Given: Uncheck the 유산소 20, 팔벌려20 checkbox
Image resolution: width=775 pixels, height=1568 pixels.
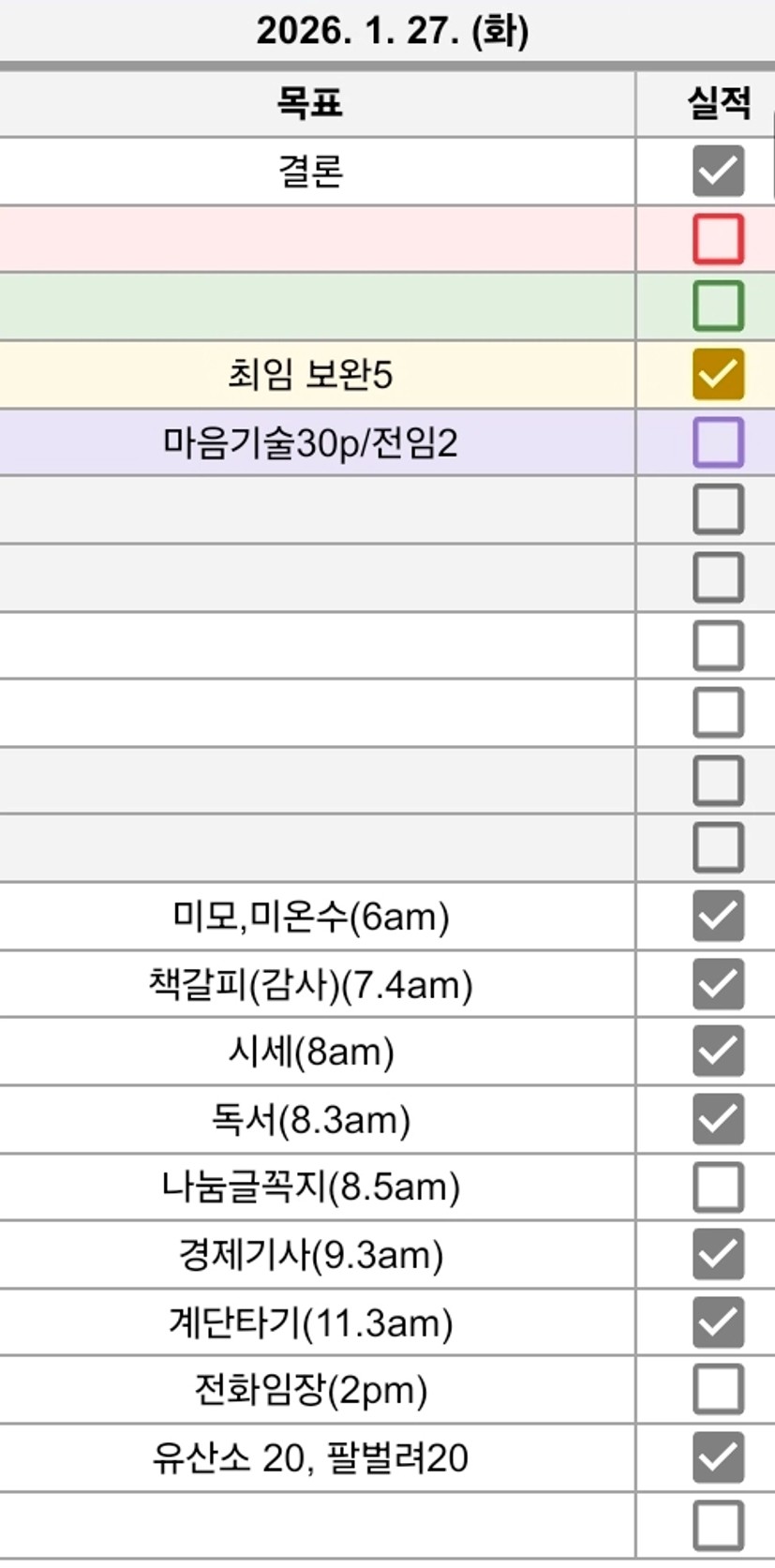Looking at the screenshot, I should tap(718, 1457).
